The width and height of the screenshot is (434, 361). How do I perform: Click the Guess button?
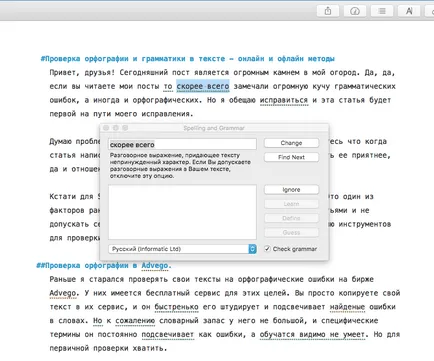tap(291, 232)
